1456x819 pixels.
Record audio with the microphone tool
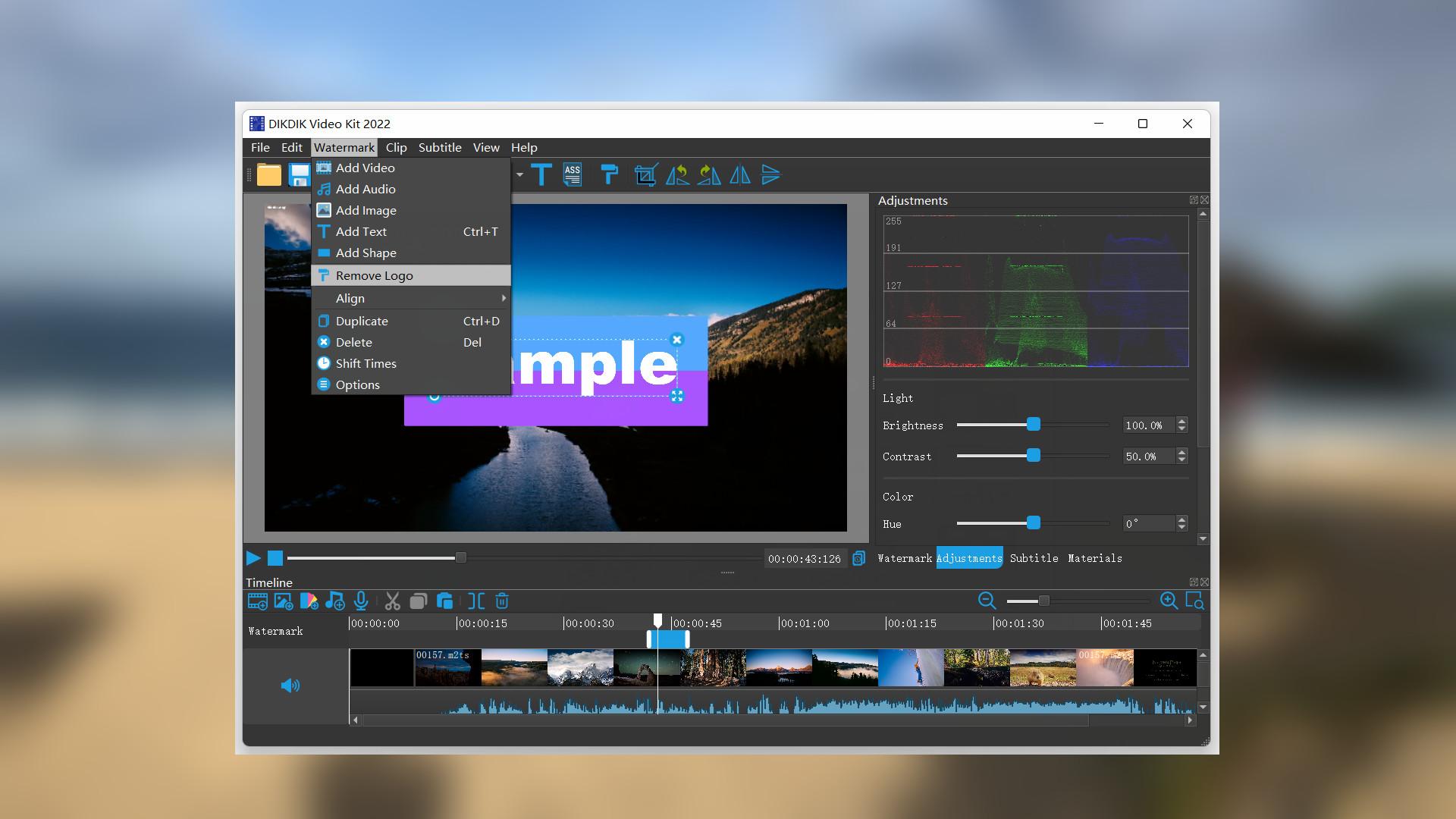(x=362, y=601)
